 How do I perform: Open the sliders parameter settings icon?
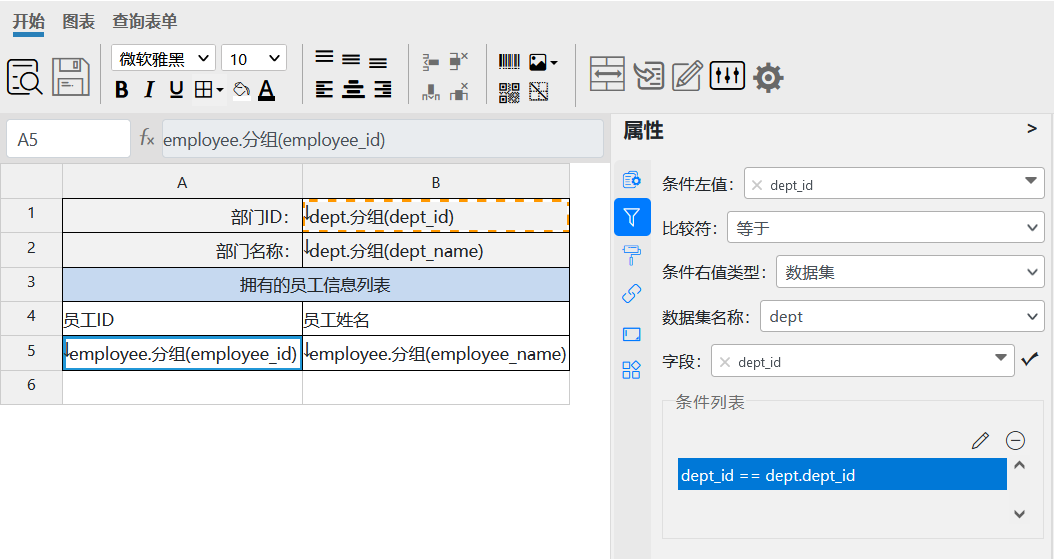pyautogui.click(x=727, y=75)
